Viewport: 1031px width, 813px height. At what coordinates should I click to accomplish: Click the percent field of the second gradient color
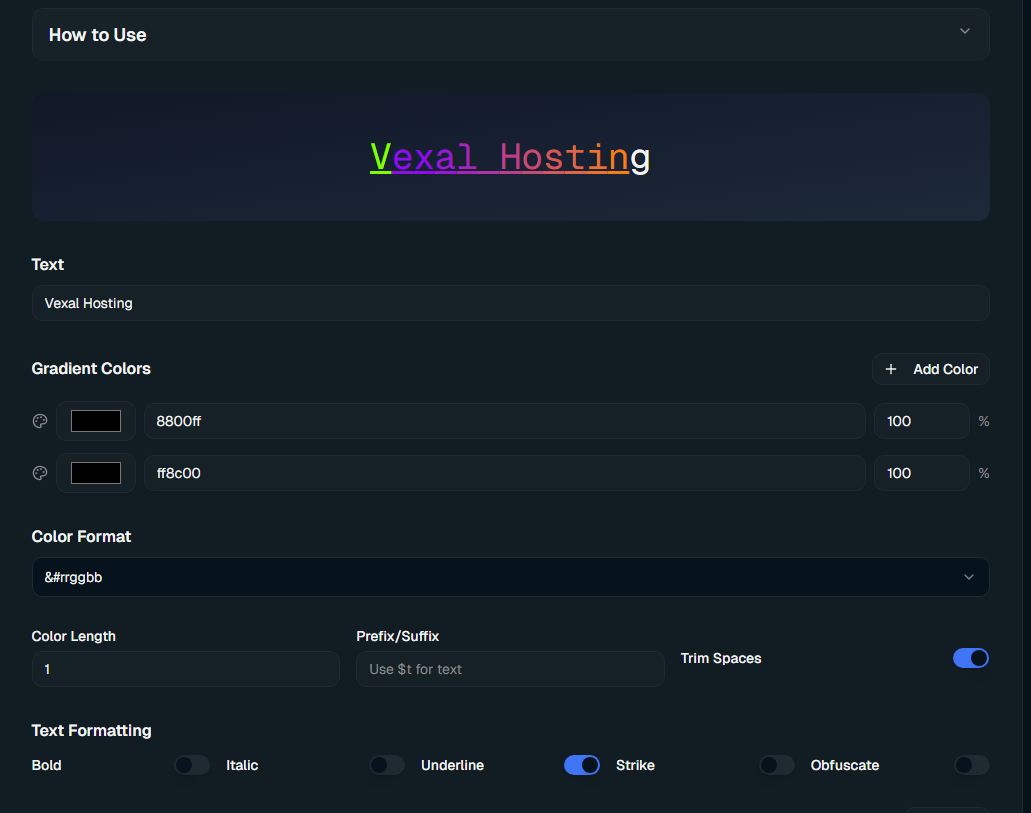pyautogui.click(x=920, y=473)
